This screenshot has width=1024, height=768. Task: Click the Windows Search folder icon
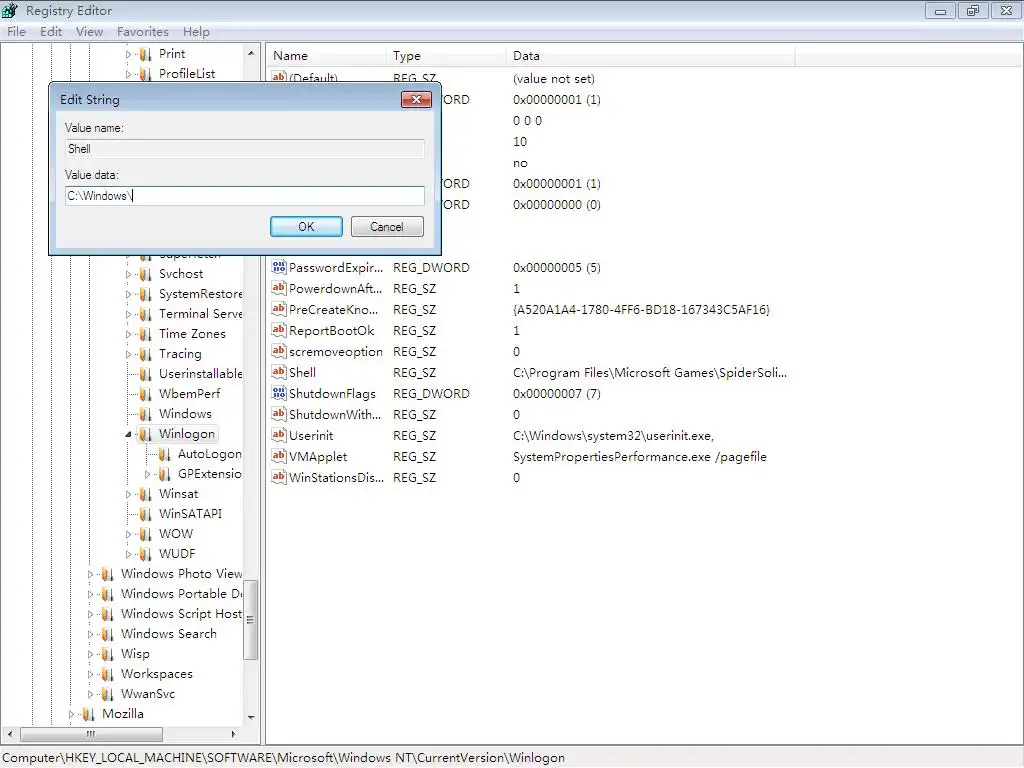click(x=108, y=634)
